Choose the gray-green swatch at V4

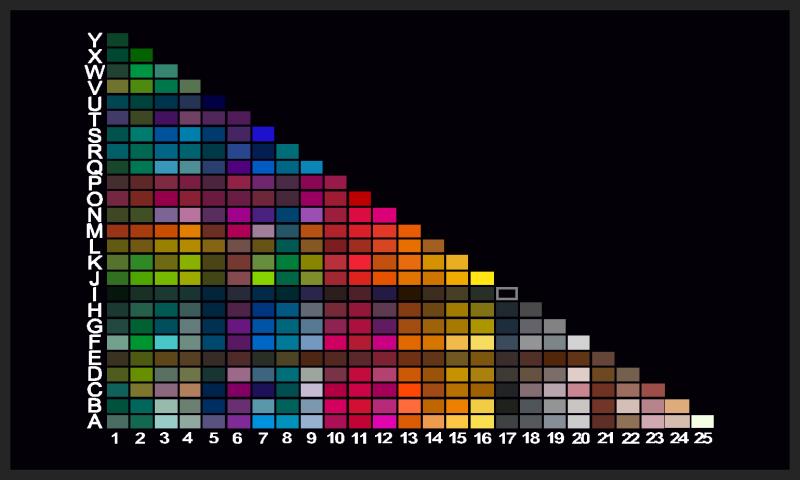point(190,86)
